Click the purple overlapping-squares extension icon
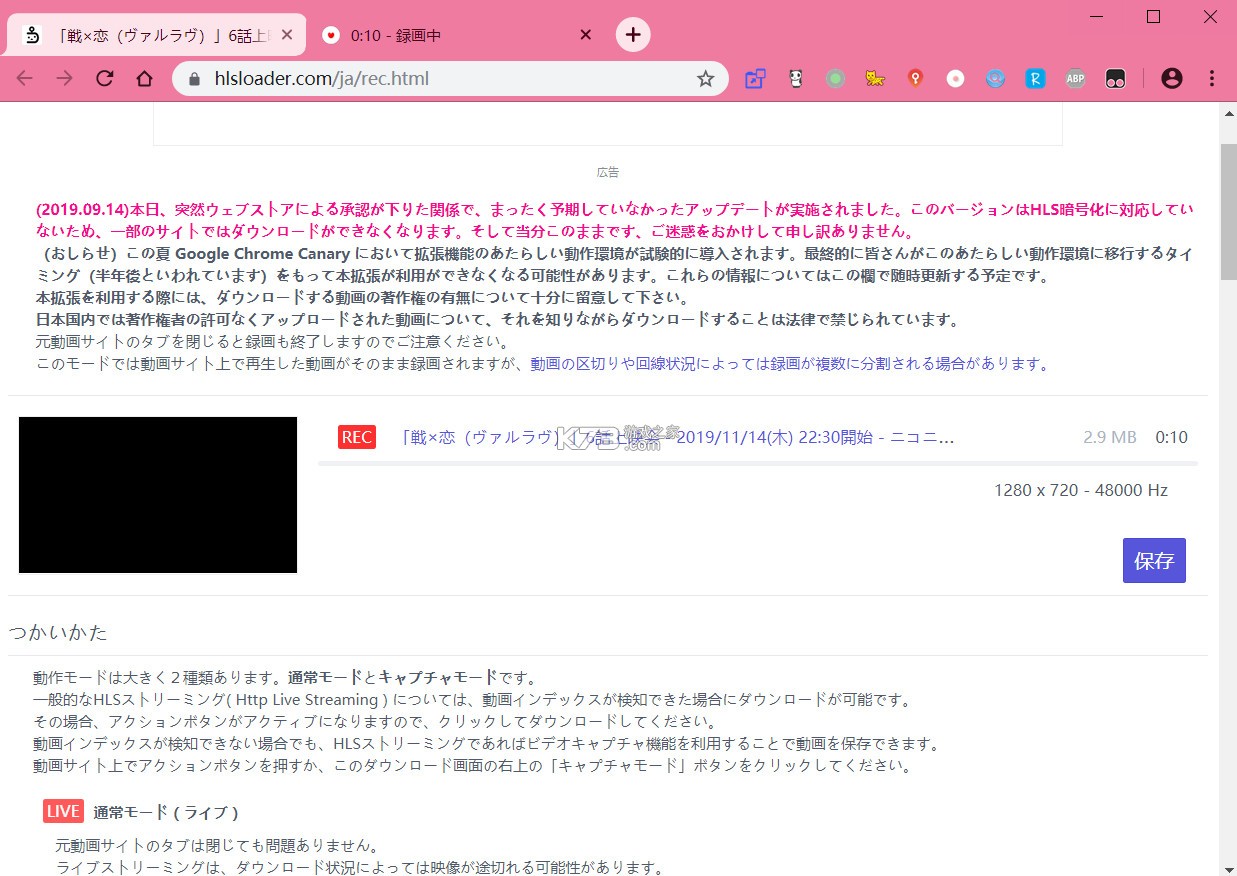The height and width of the screenshot is (876, 1237). point(755,78)
